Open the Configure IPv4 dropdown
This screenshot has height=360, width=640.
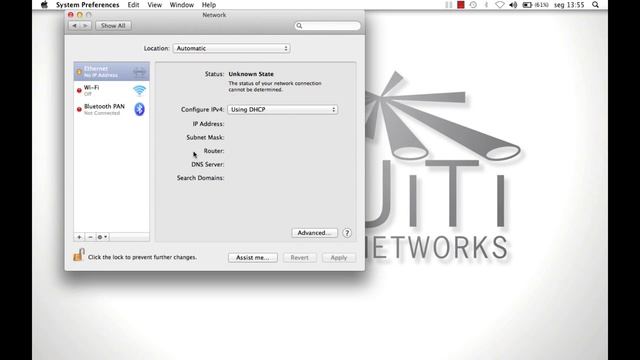[x=282, y=109]
